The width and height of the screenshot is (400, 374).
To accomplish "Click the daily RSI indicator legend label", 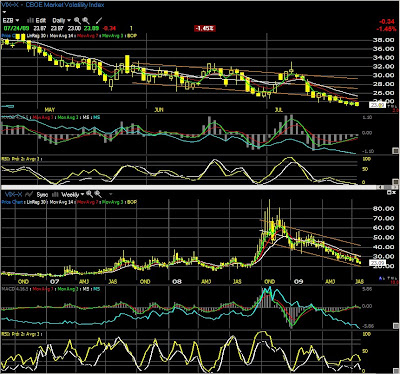I will coord(21,159).
